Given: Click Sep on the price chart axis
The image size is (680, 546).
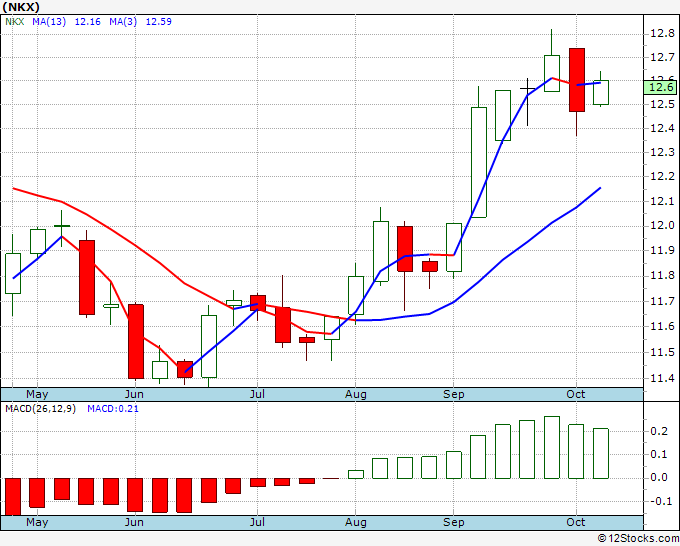Looking at the screenshot, I should [x=454, y=395].
